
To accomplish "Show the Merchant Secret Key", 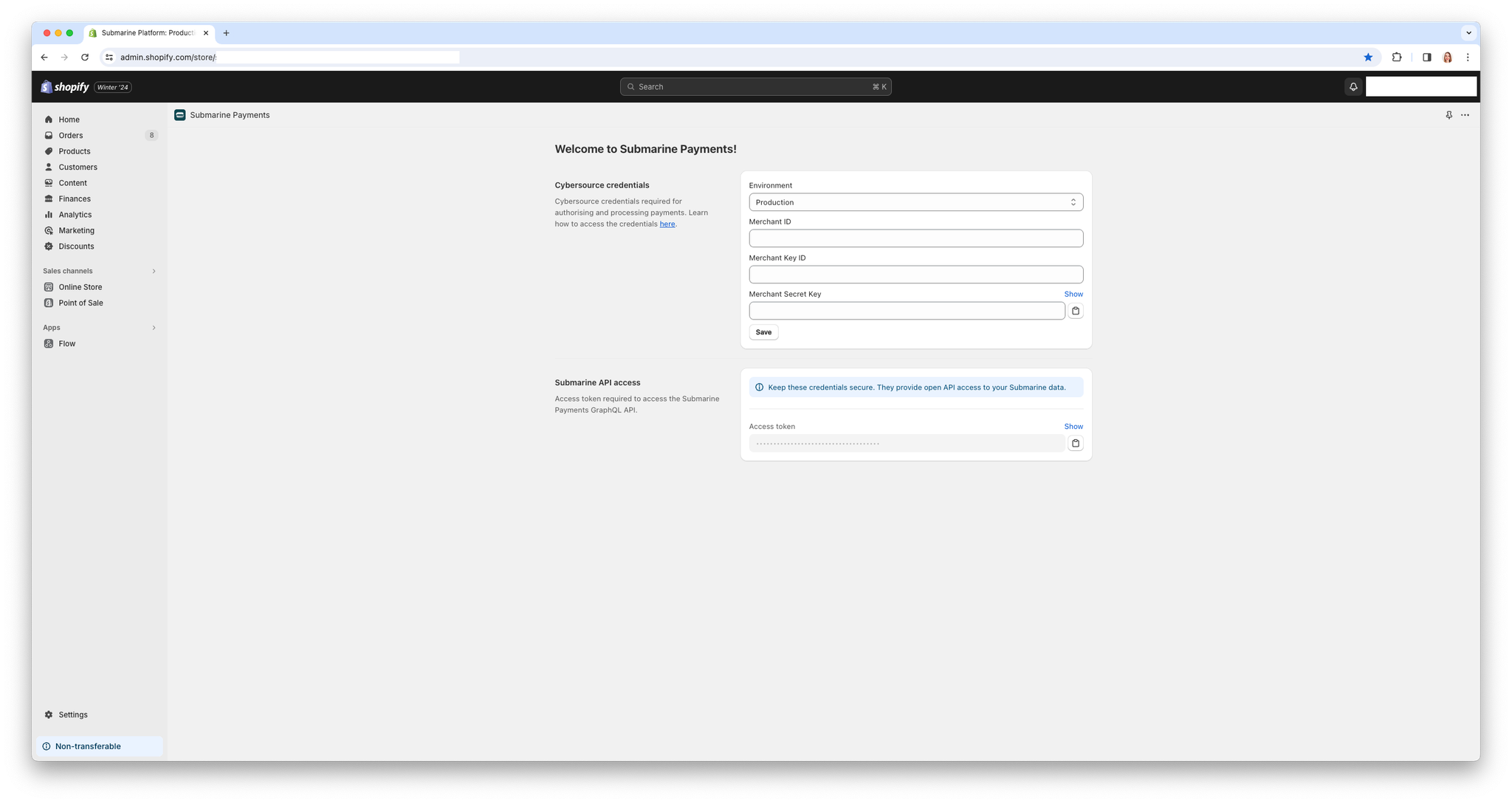I will pos(1073,294).
